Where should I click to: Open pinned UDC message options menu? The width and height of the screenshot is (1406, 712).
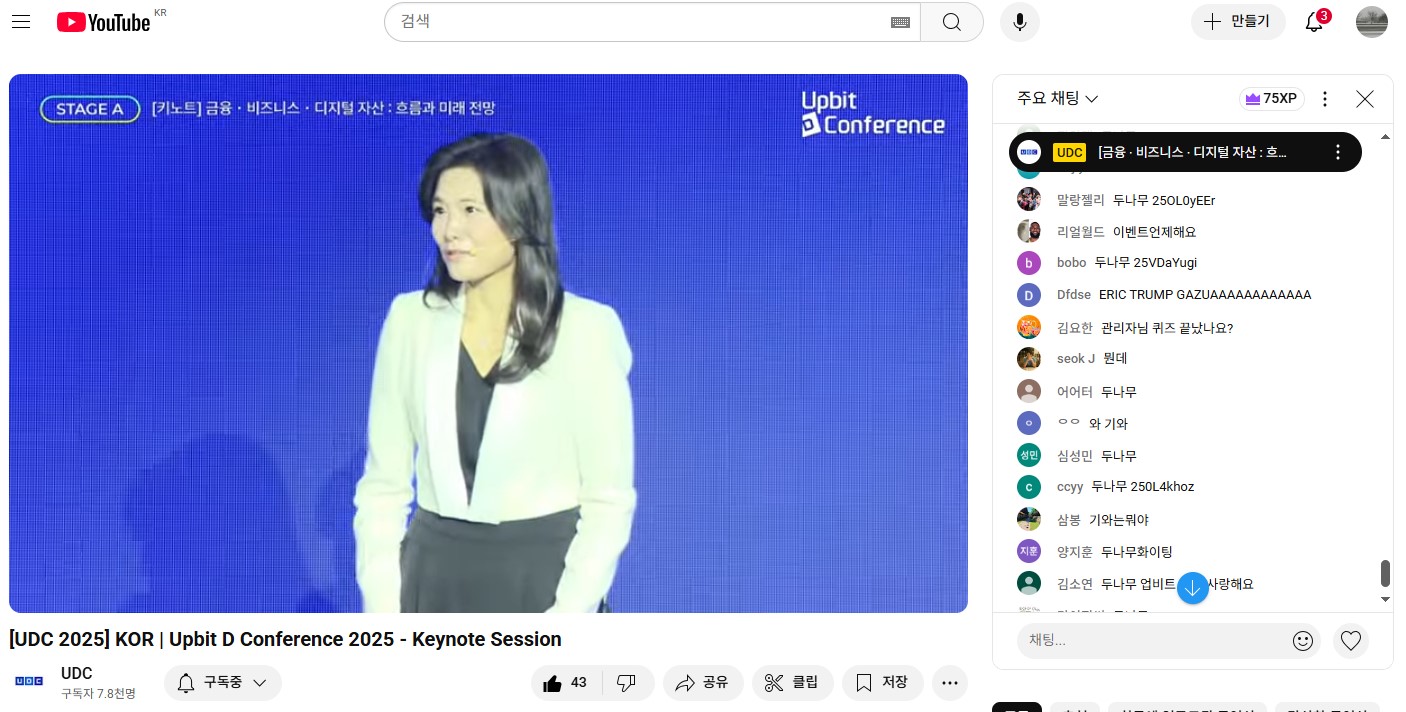pyautogui.click(x=1338, y=152)
